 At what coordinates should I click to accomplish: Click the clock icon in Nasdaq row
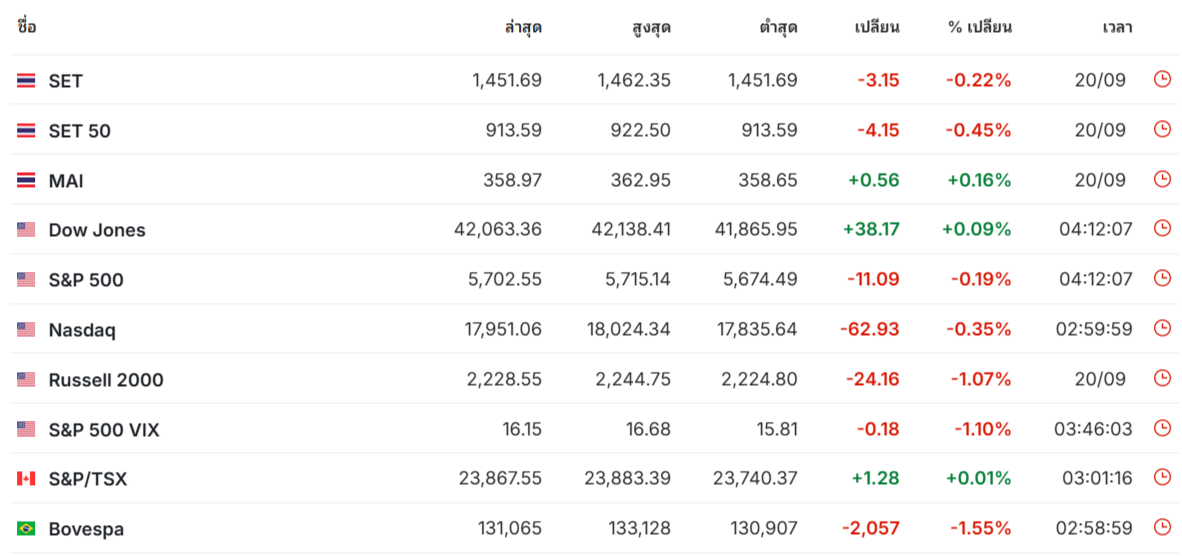(1161, 328)
